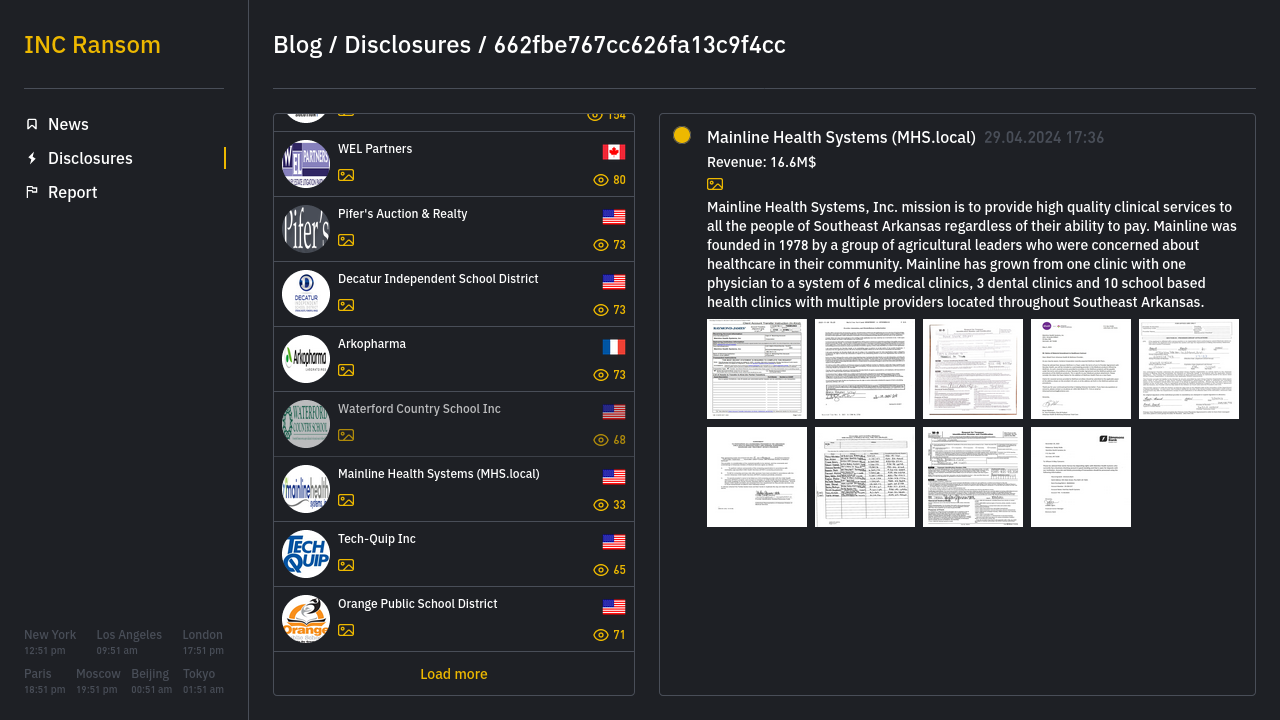Screen dimensions: 1280x720
Task: Click the Pifer's Auction & Realty logo
Action: (x=306, y=229)
